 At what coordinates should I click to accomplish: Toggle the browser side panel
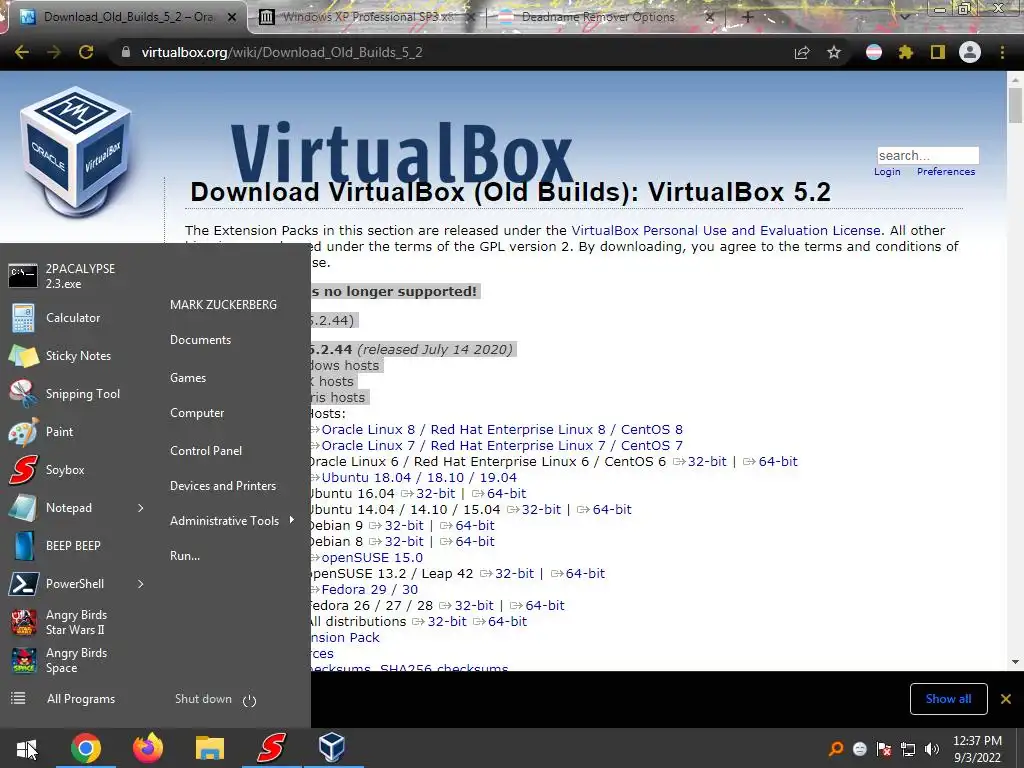pyautogui.click(x=938, y=52)
